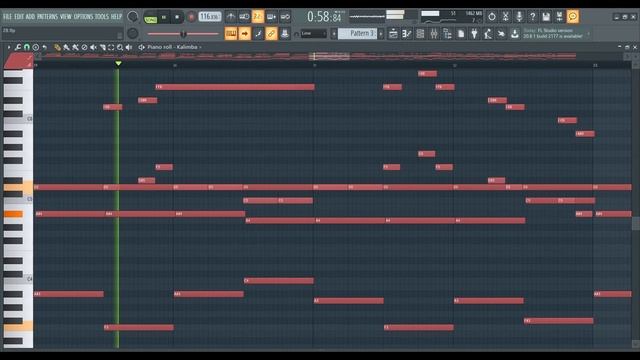Select the pencil Draw tool
Viewport: 640px width, 360px height.
(57, 47)
